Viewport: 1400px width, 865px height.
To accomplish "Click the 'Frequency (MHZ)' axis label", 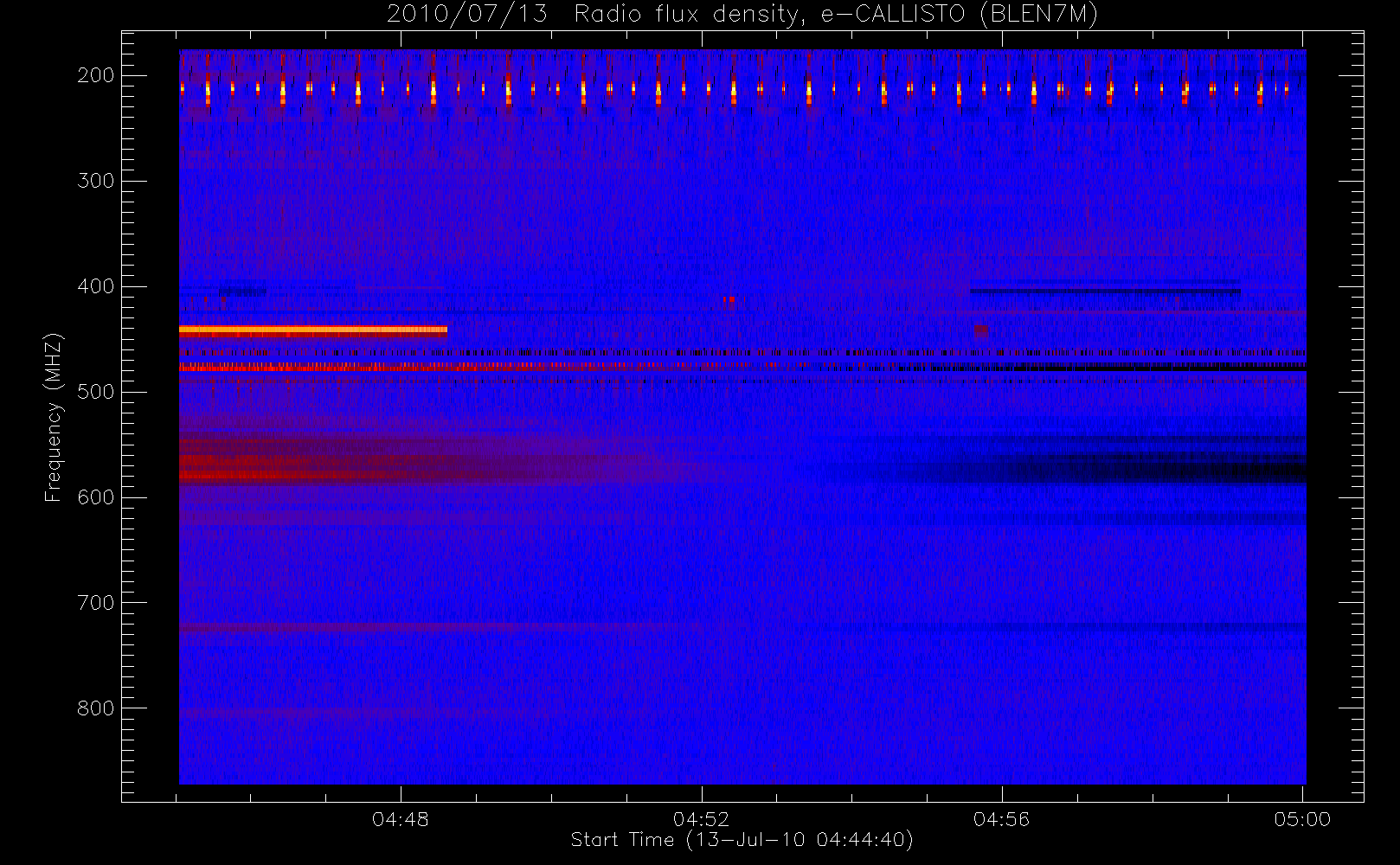I will [x=54, y=417].
